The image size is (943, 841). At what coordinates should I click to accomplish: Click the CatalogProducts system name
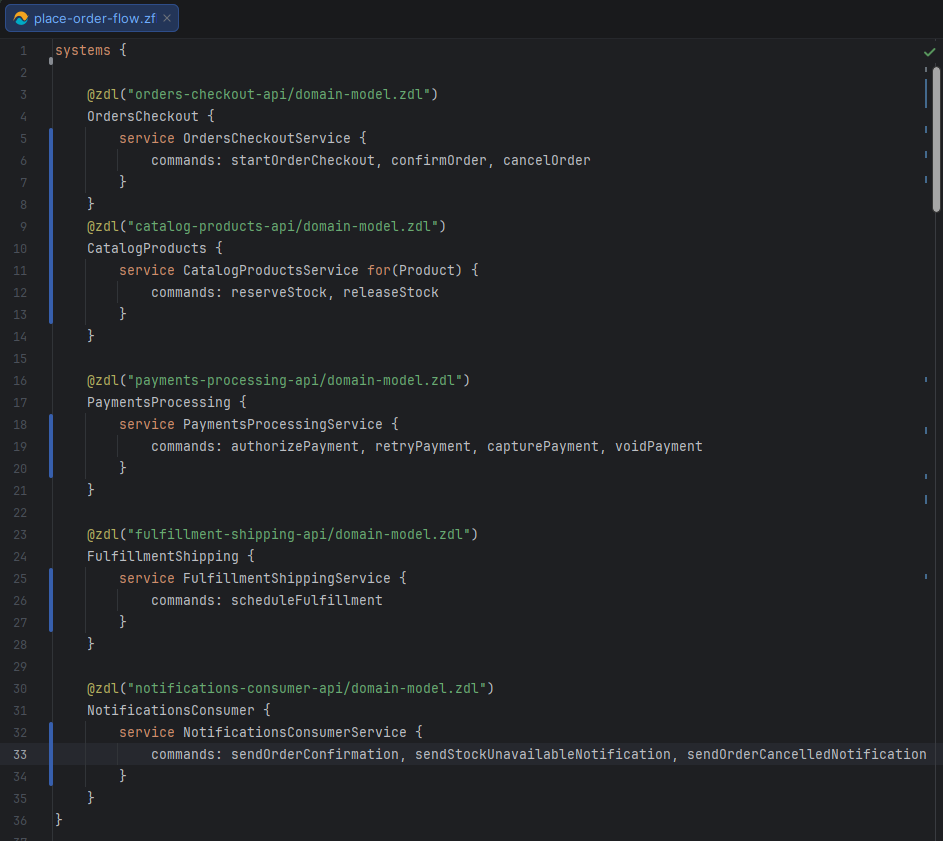click(147, 248)
